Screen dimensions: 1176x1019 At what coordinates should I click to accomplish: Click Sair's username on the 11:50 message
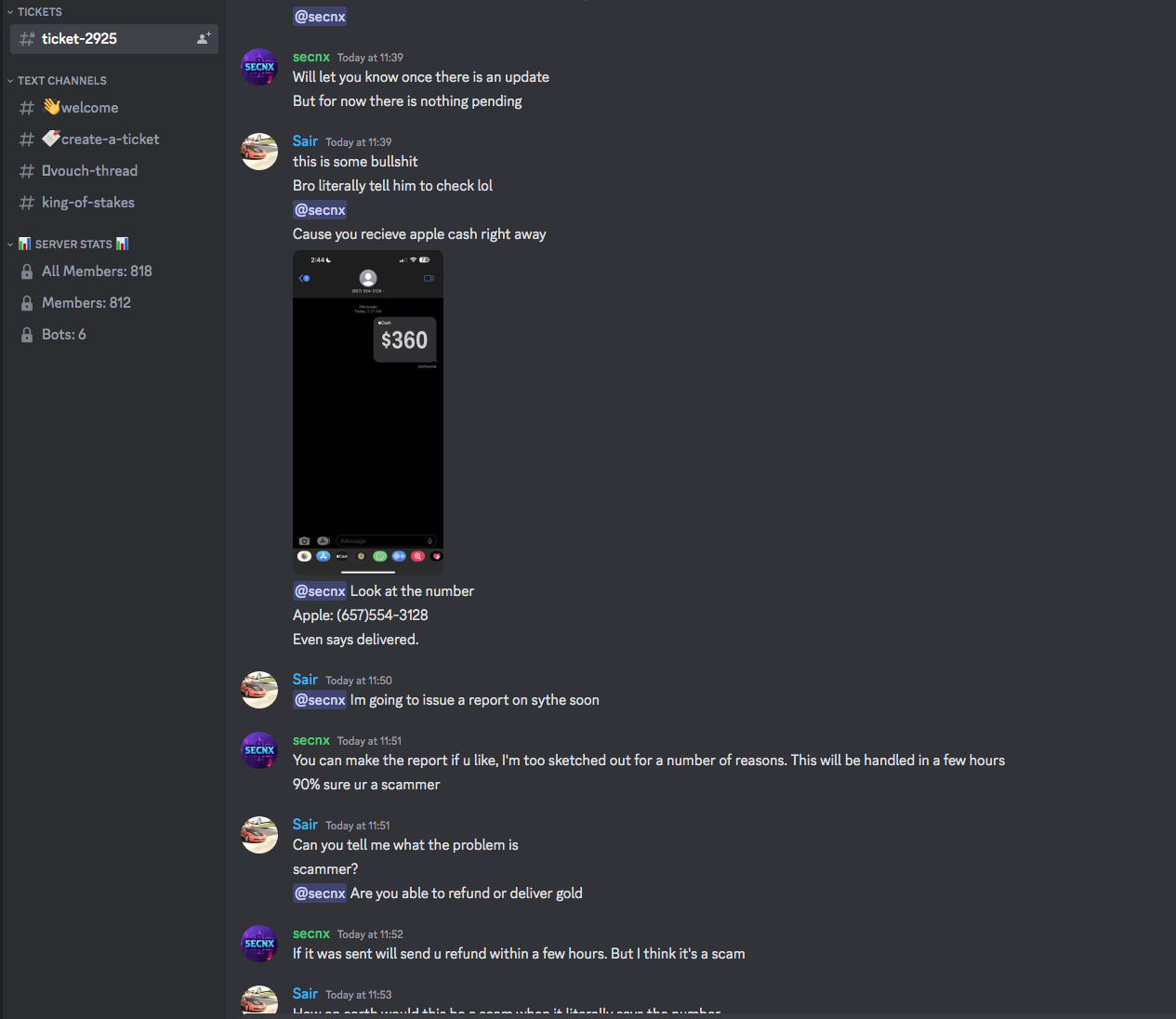pyautogui.click(x=305, y=680)
